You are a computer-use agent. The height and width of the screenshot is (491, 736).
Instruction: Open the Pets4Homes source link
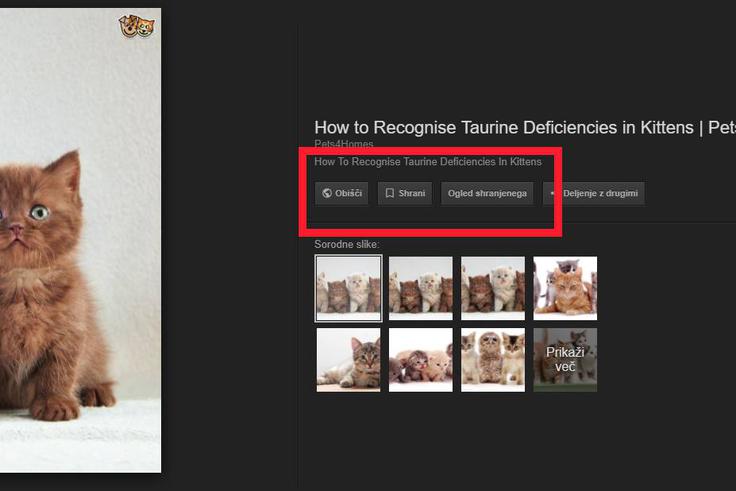(x=344, y=144)
